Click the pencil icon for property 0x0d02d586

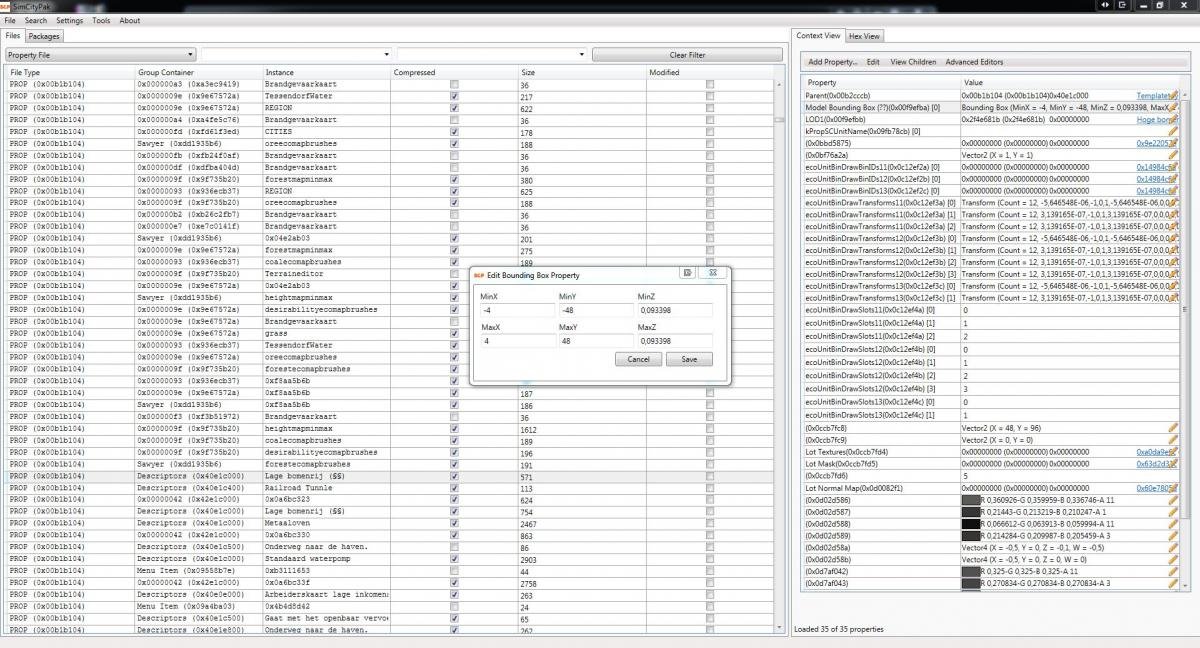1173,499
